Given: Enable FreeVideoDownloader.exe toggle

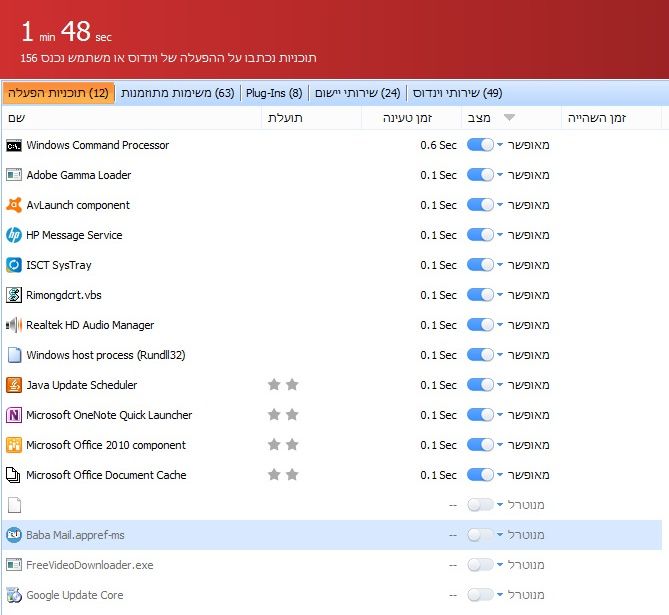Looking at the screenshot, I should [x=480, y=565].
